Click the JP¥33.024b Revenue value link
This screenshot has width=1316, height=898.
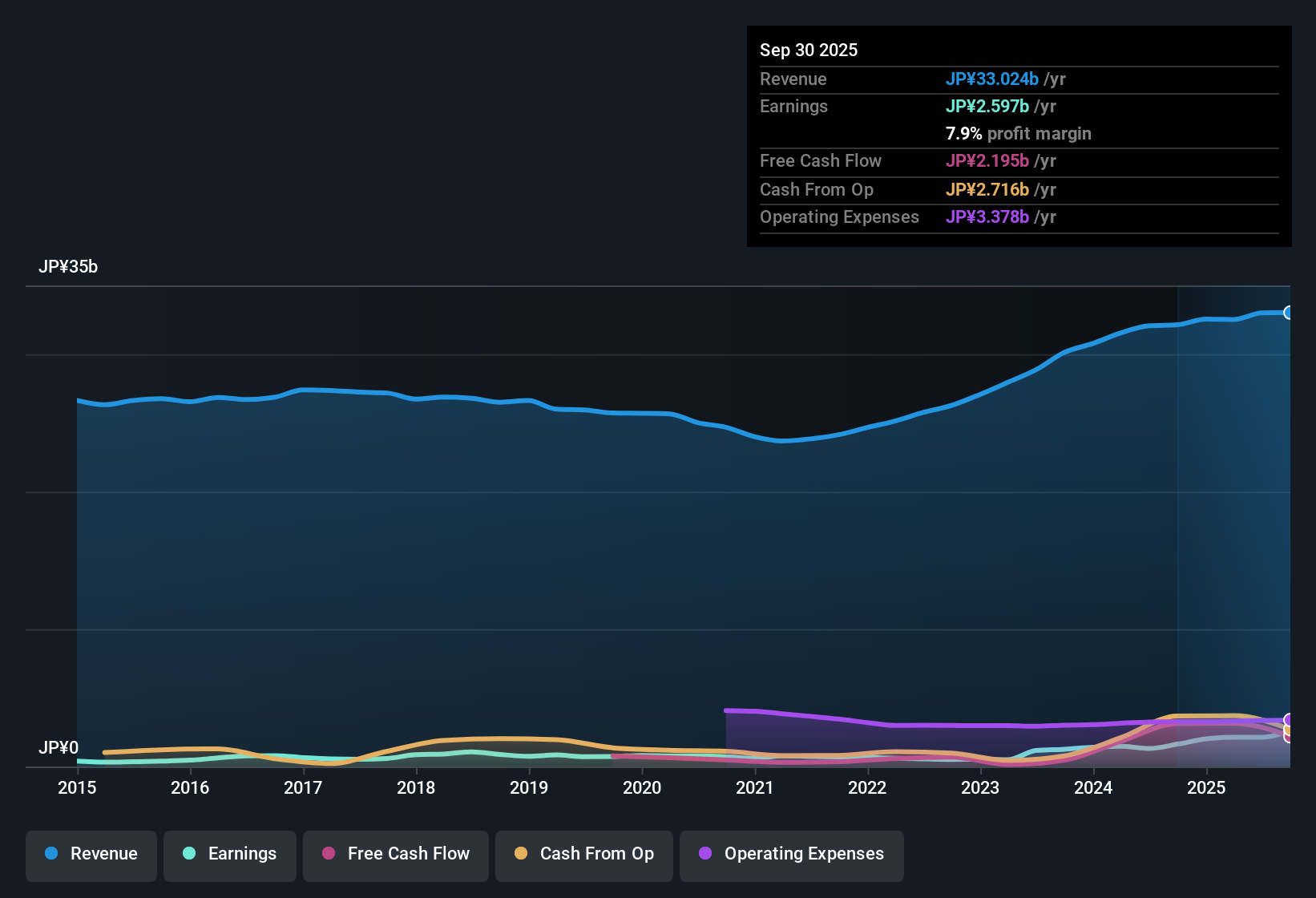[993, 79]
